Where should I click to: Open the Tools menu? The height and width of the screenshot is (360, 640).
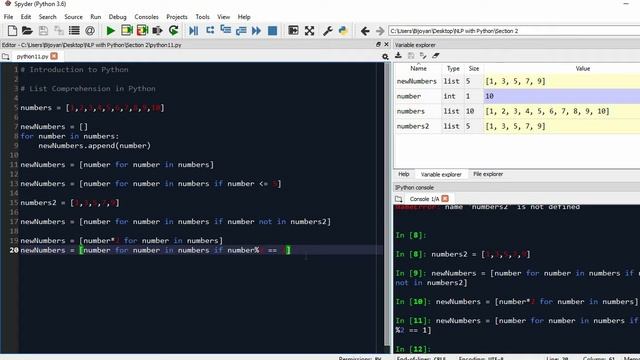click(x=202, y=17)
